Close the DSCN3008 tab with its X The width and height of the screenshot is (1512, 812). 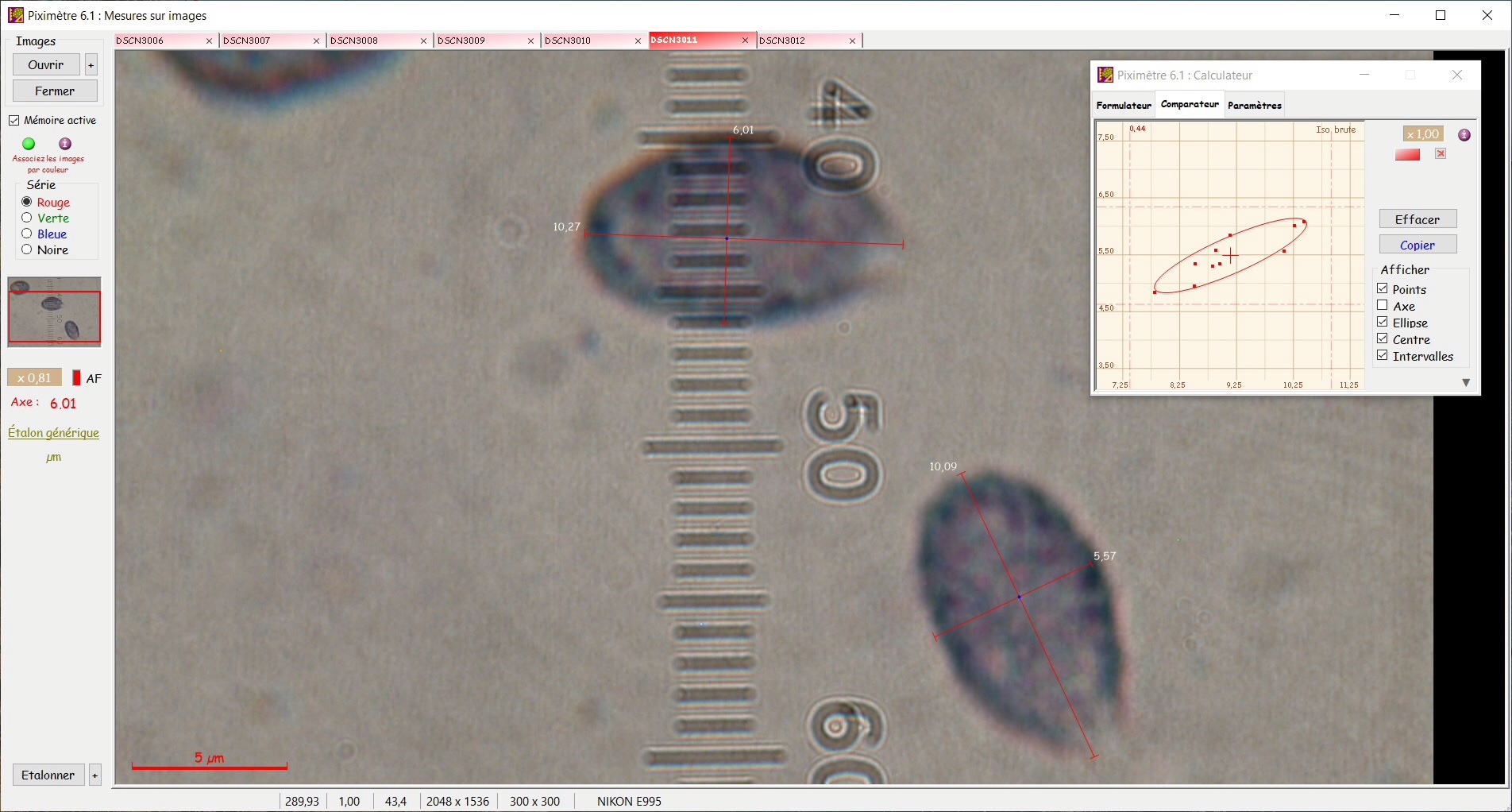pos(423,41)
